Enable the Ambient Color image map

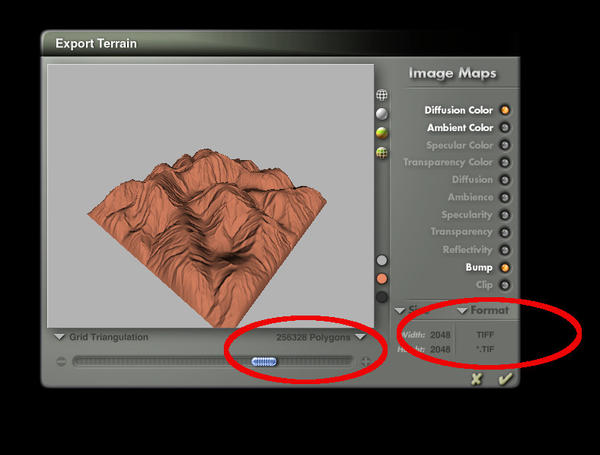[505, 127]
